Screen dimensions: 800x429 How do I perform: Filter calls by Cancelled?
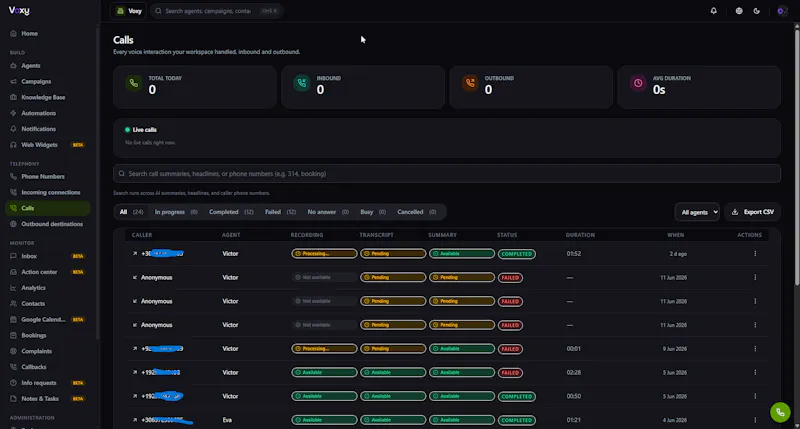tap(416, 212)
